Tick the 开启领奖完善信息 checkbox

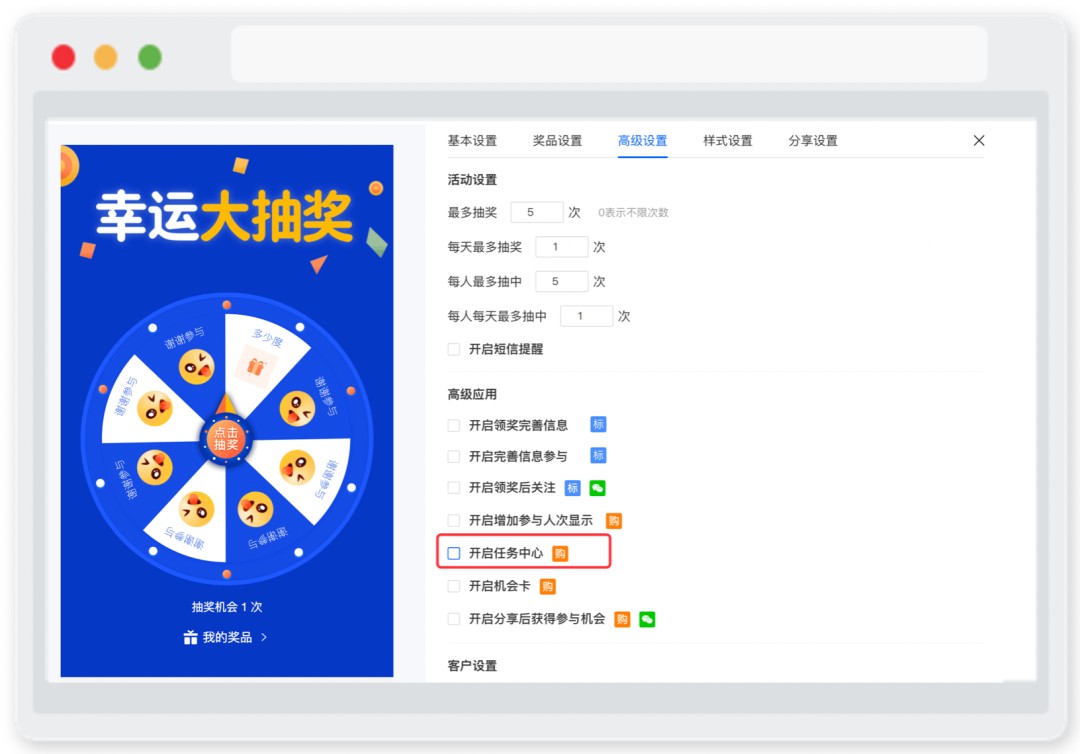pos(454,426)
